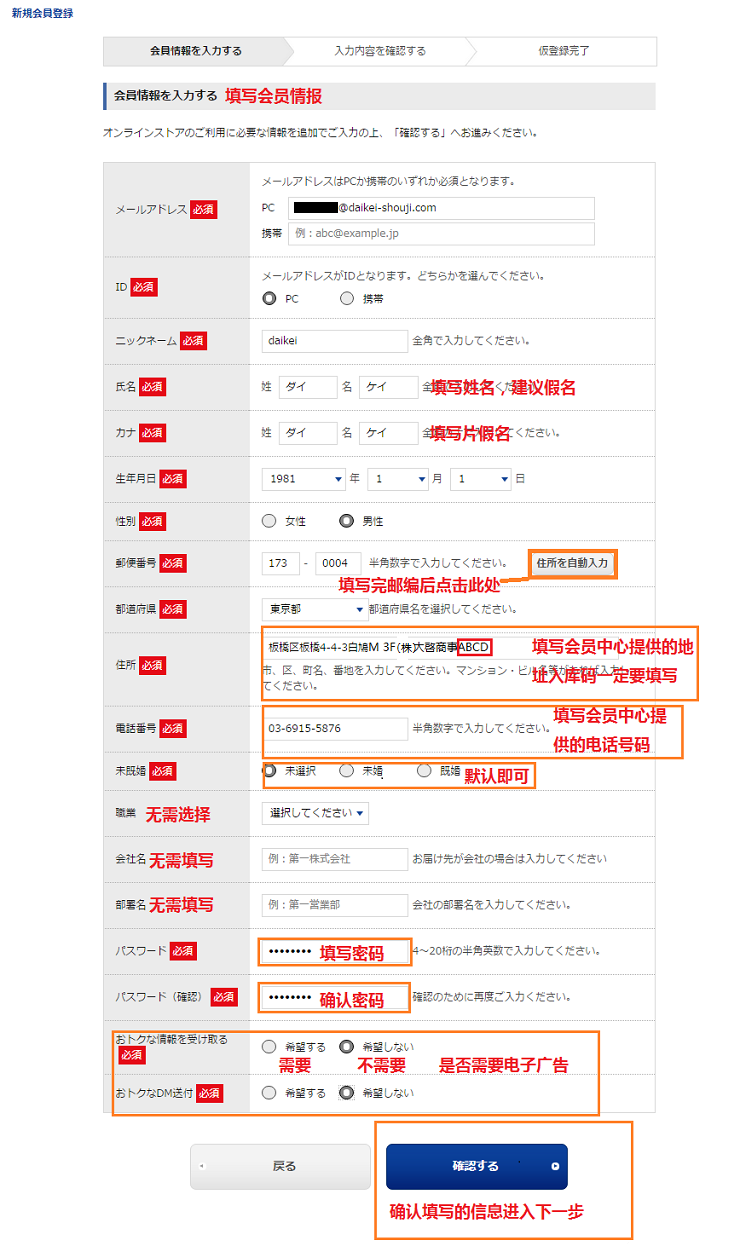Select 希望する for おトクな情報を受け取る

268,1047
